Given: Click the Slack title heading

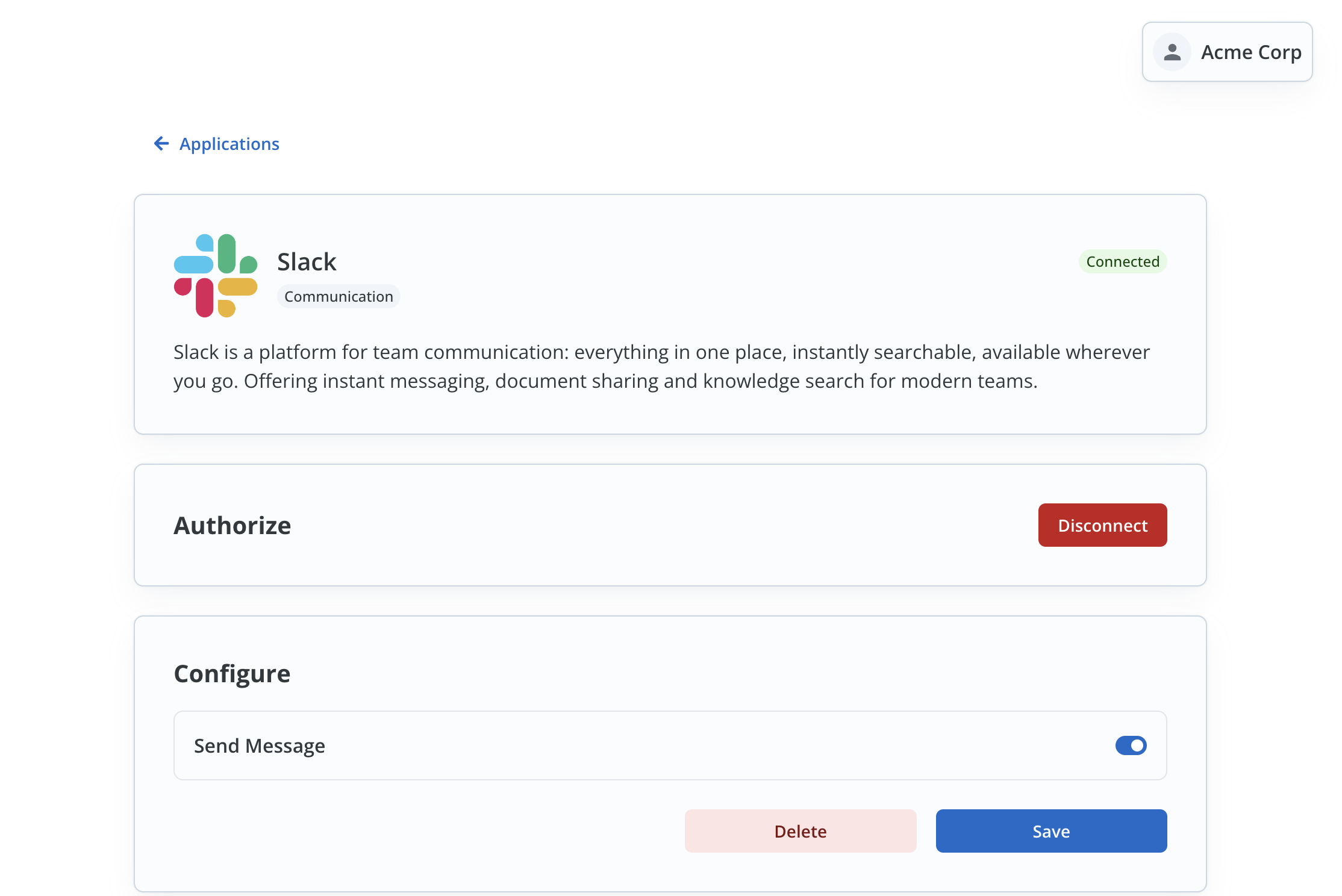Looking at the screenshot, I should [307, 261].
